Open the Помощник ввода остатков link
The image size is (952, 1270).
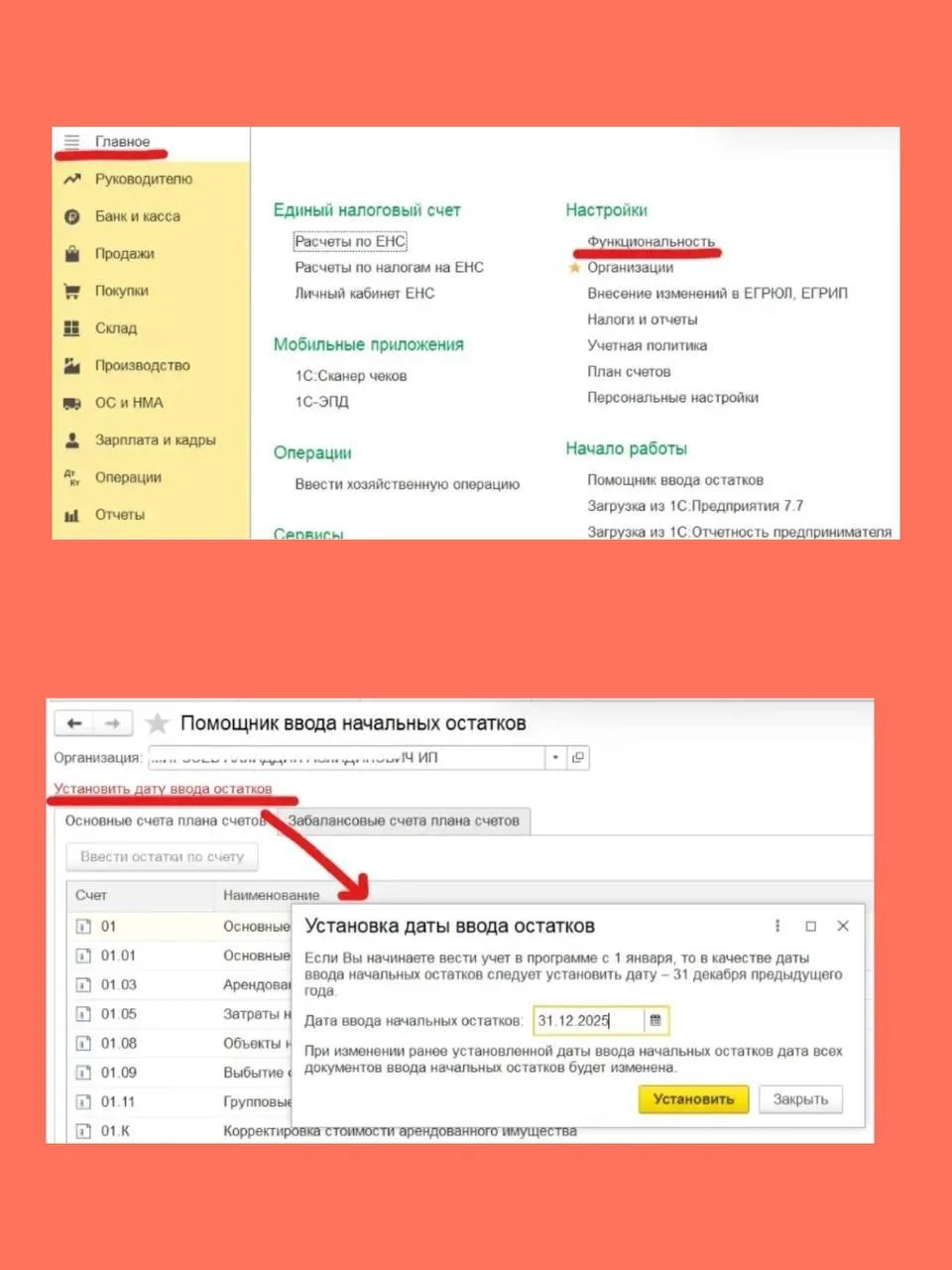[675, 480]
